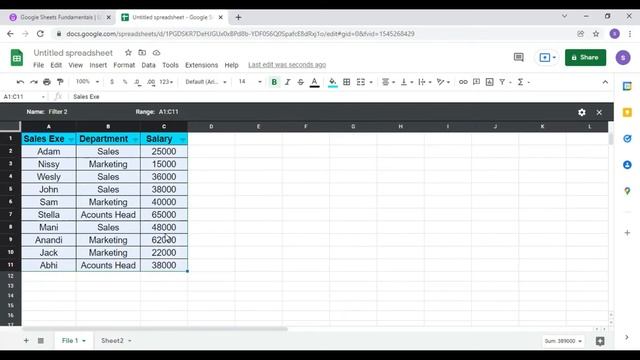
Task: Toggle bold formatting
Action: click(274, 82)
